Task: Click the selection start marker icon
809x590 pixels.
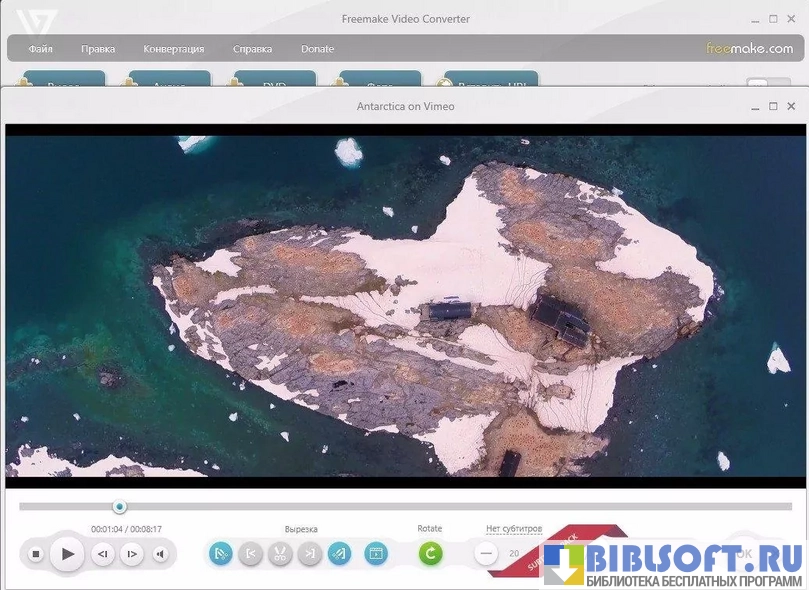Action: pos(221,553)
